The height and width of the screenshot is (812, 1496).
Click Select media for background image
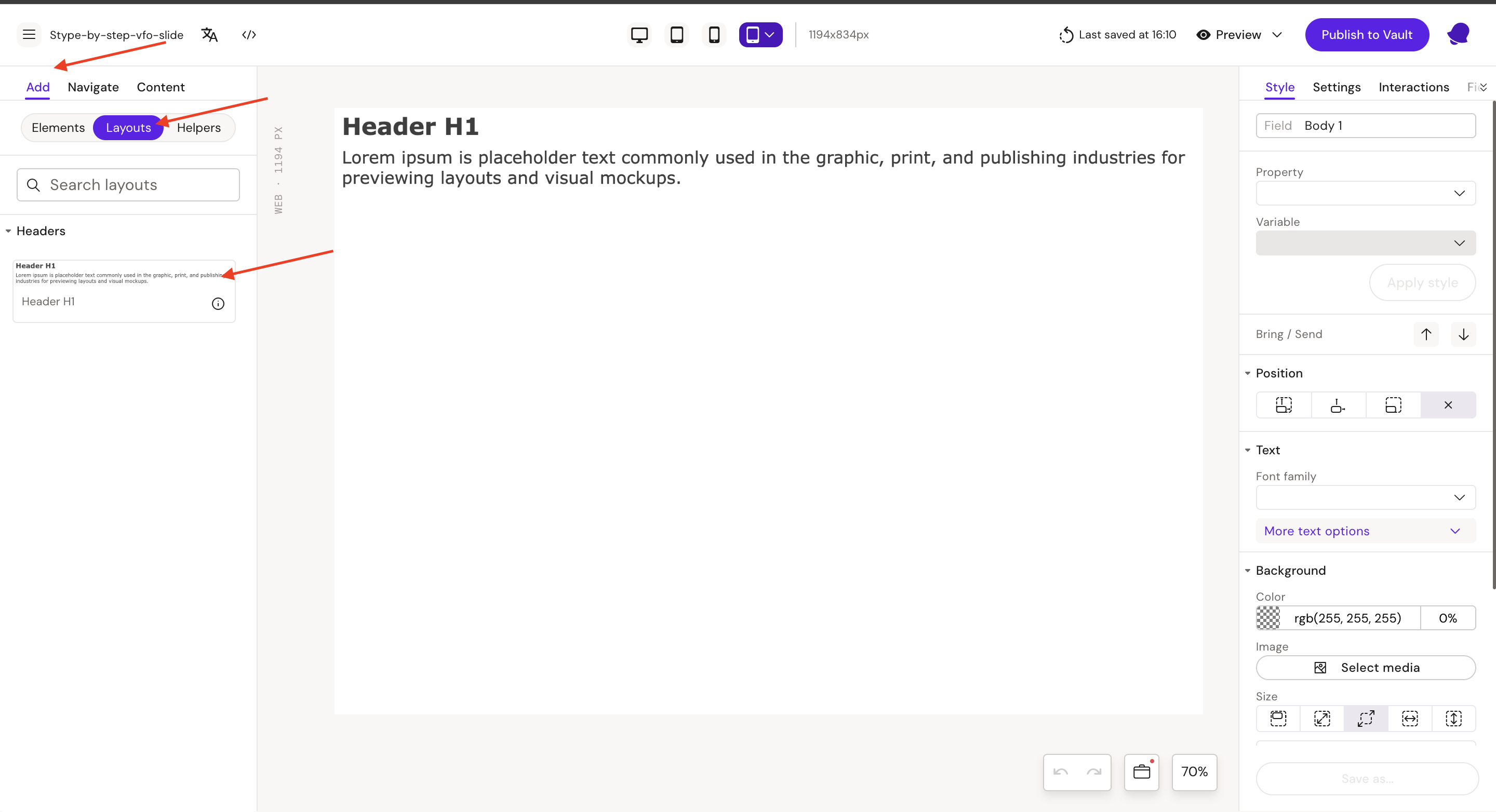click(x=1365, y=668)
